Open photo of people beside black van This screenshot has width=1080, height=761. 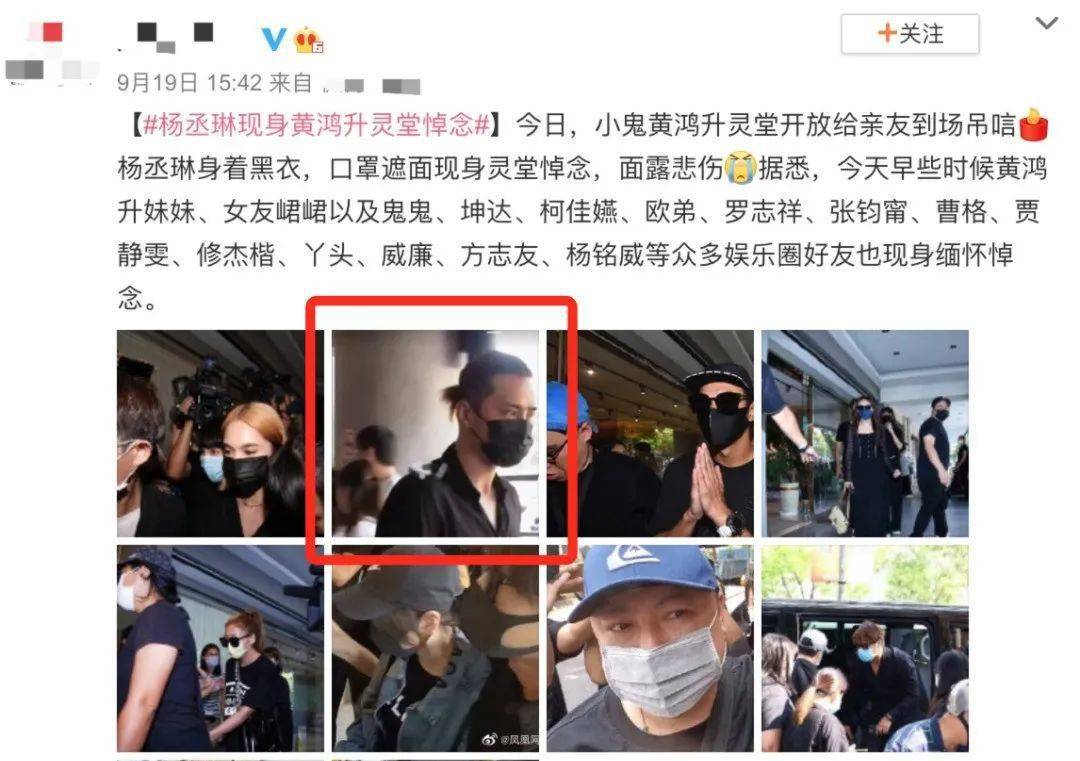click(865, 648)
